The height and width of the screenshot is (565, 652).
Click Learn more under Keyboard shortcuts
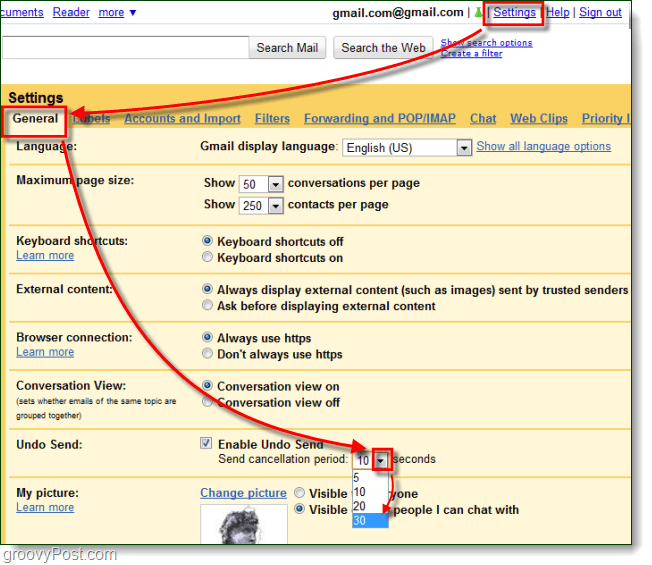pos(45,256)
